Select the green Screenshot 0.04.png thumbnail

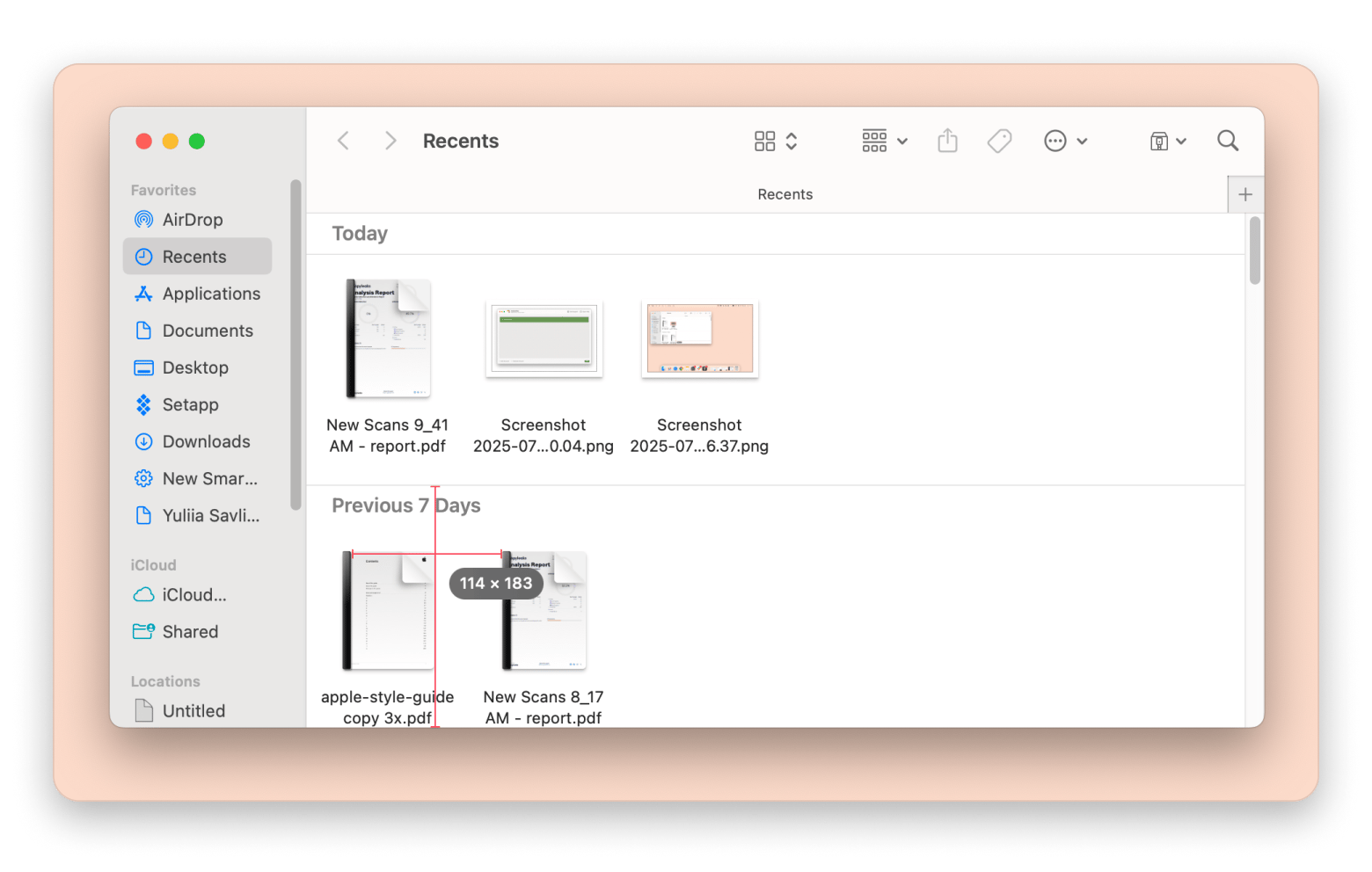point(544,339)
